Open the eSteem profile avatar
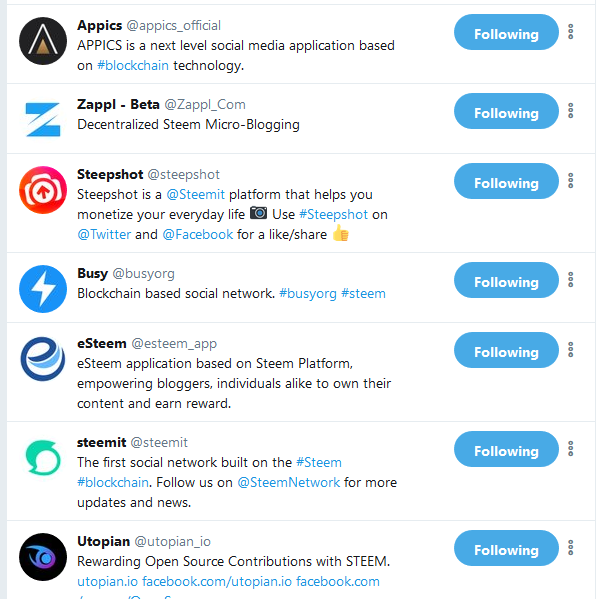The width and height of the screenshot is (596, 599). click(43, 359)
